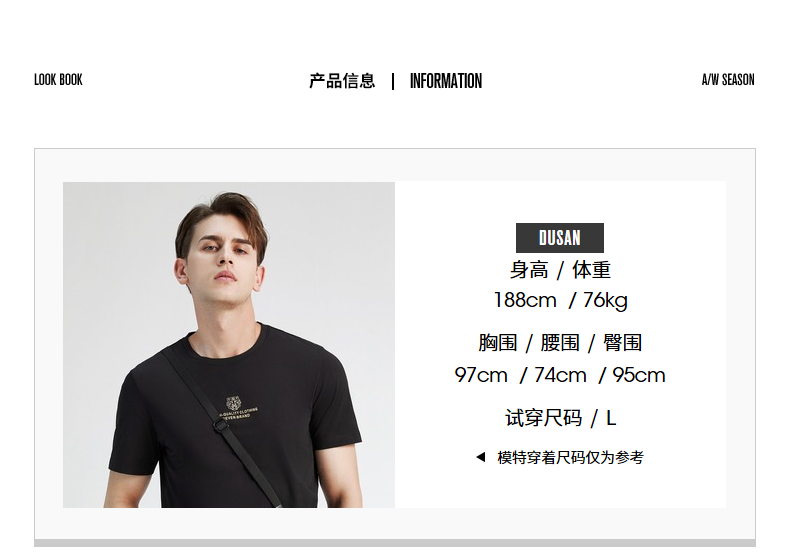Click the model photo thumbnail
This screenshot has width=790, height=553.
(x=229, y=344)
